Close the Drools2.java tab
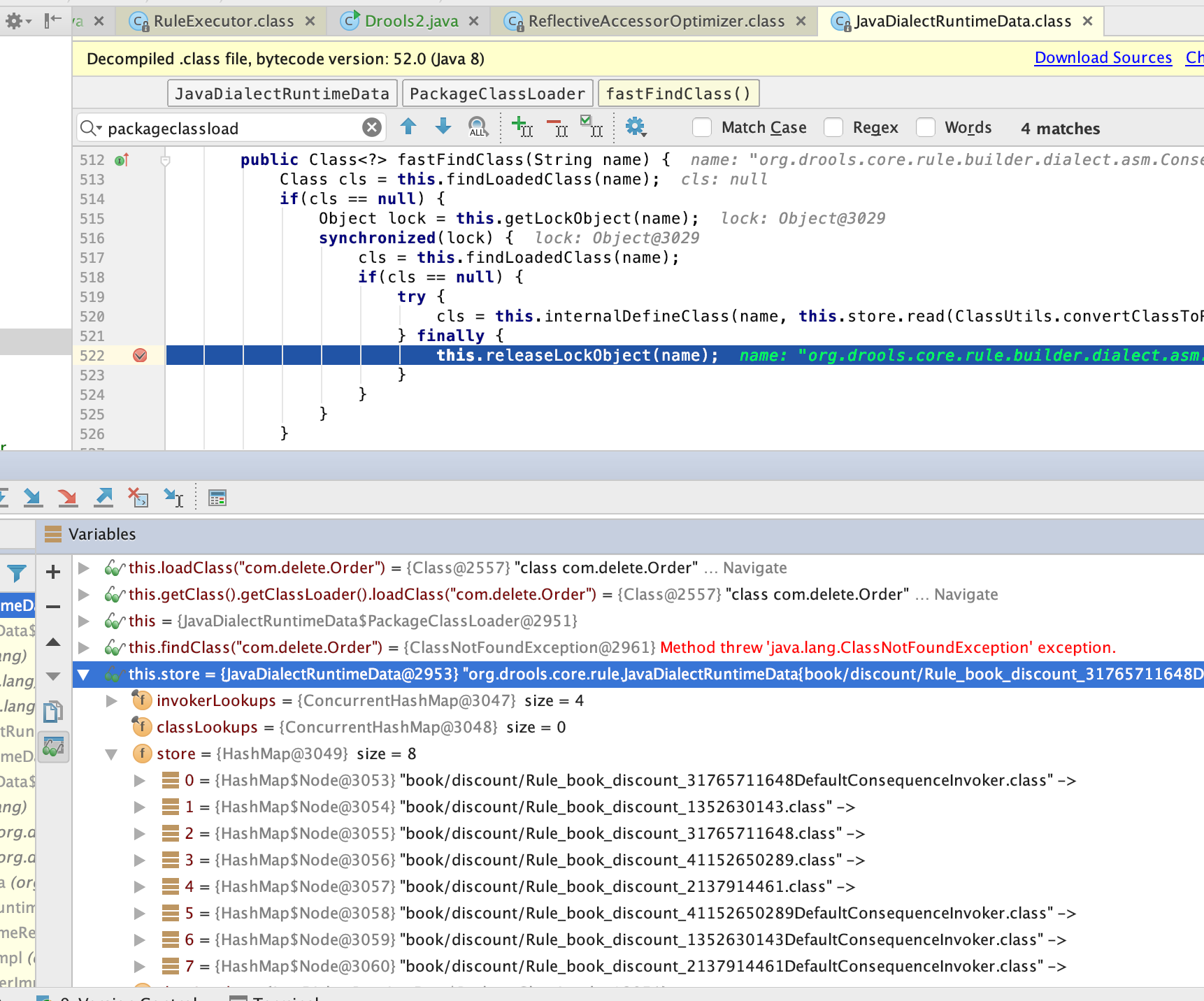The image size is (1204, 1001). (474, 21)
